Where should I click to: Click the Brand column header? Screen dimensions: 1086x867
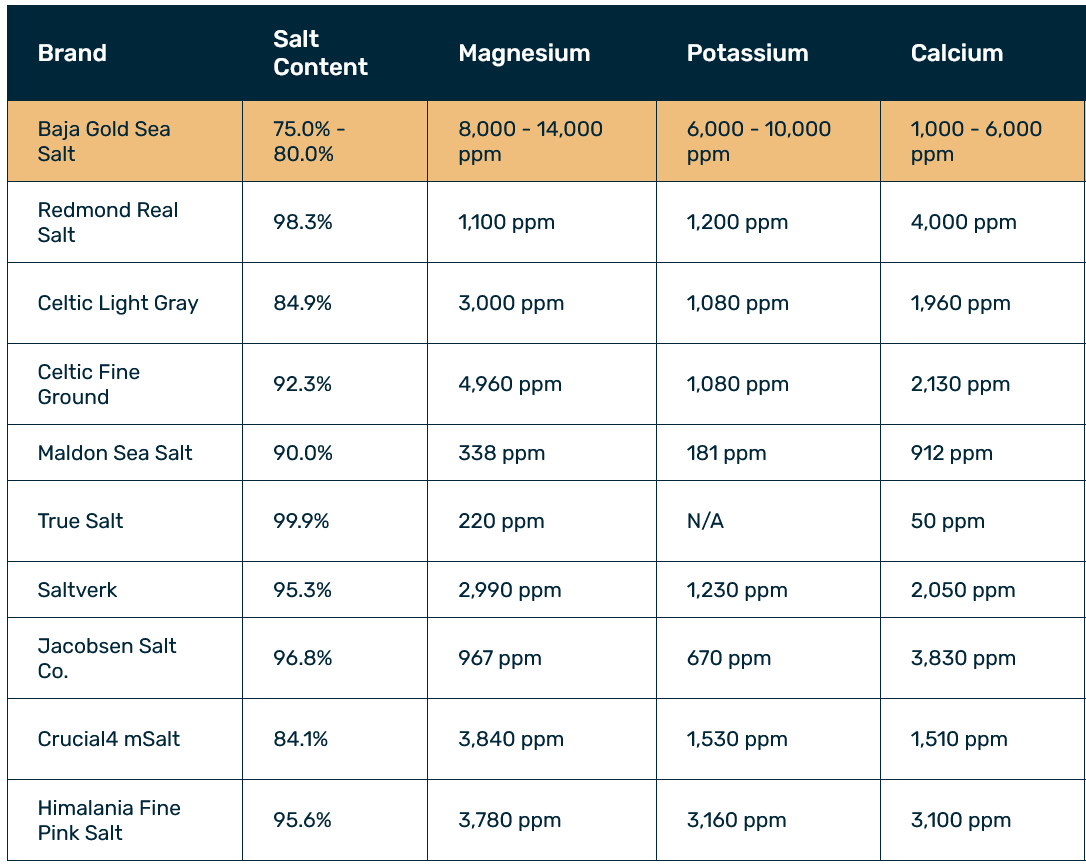72,53
